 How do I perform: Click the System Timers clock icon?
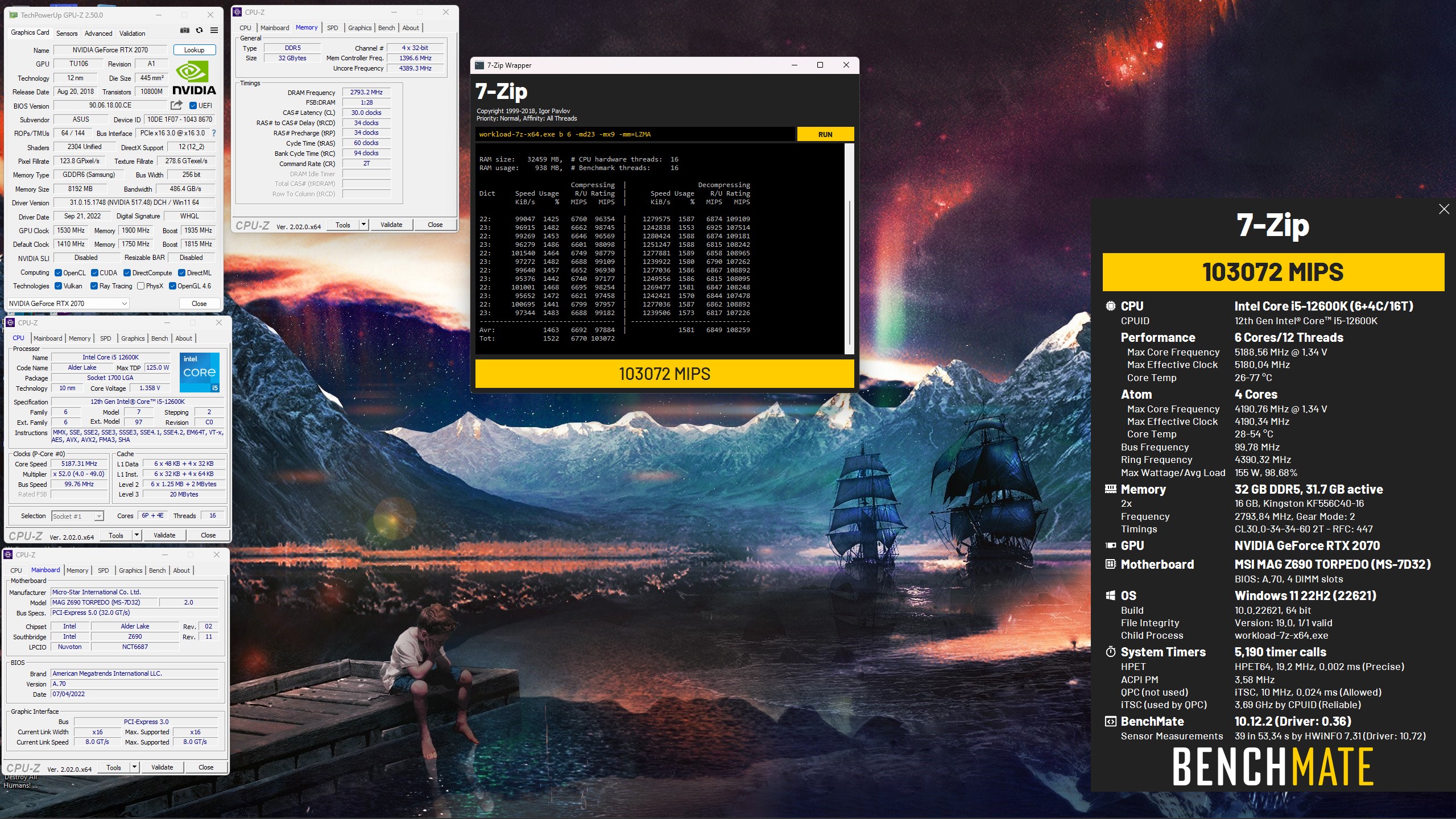tap(1110, 652)
